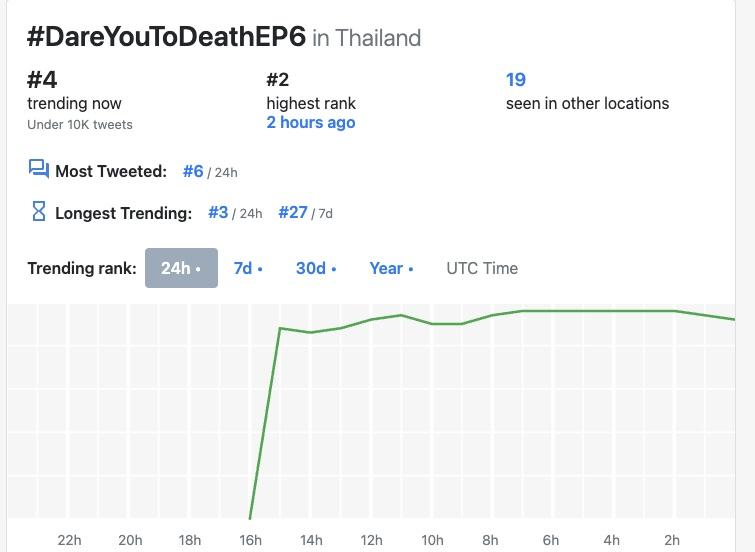Click the Longest Trending hourglass icon
The height and width of the screenshot is (552, 755).
(39, 211)
